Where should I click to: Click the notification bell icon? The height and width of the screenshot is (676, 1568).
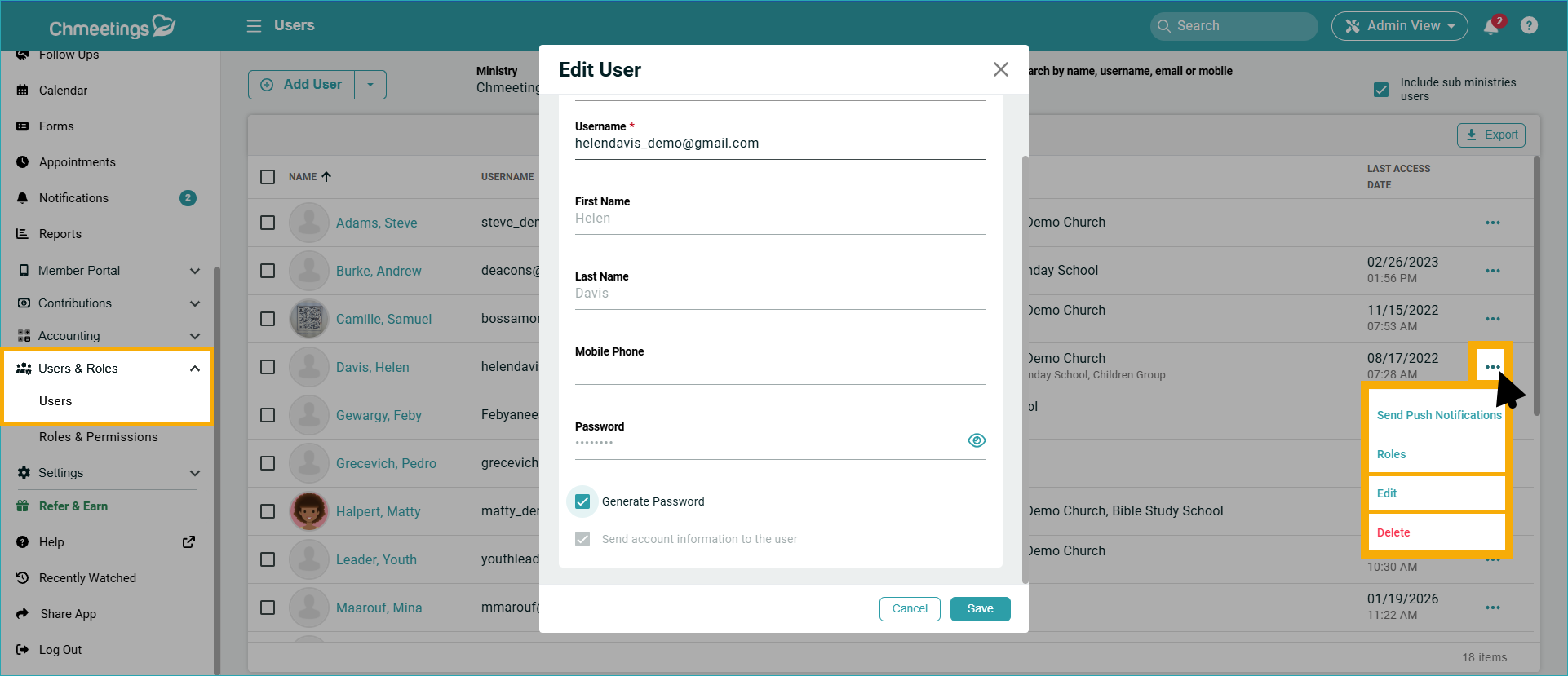(1491, 26)
